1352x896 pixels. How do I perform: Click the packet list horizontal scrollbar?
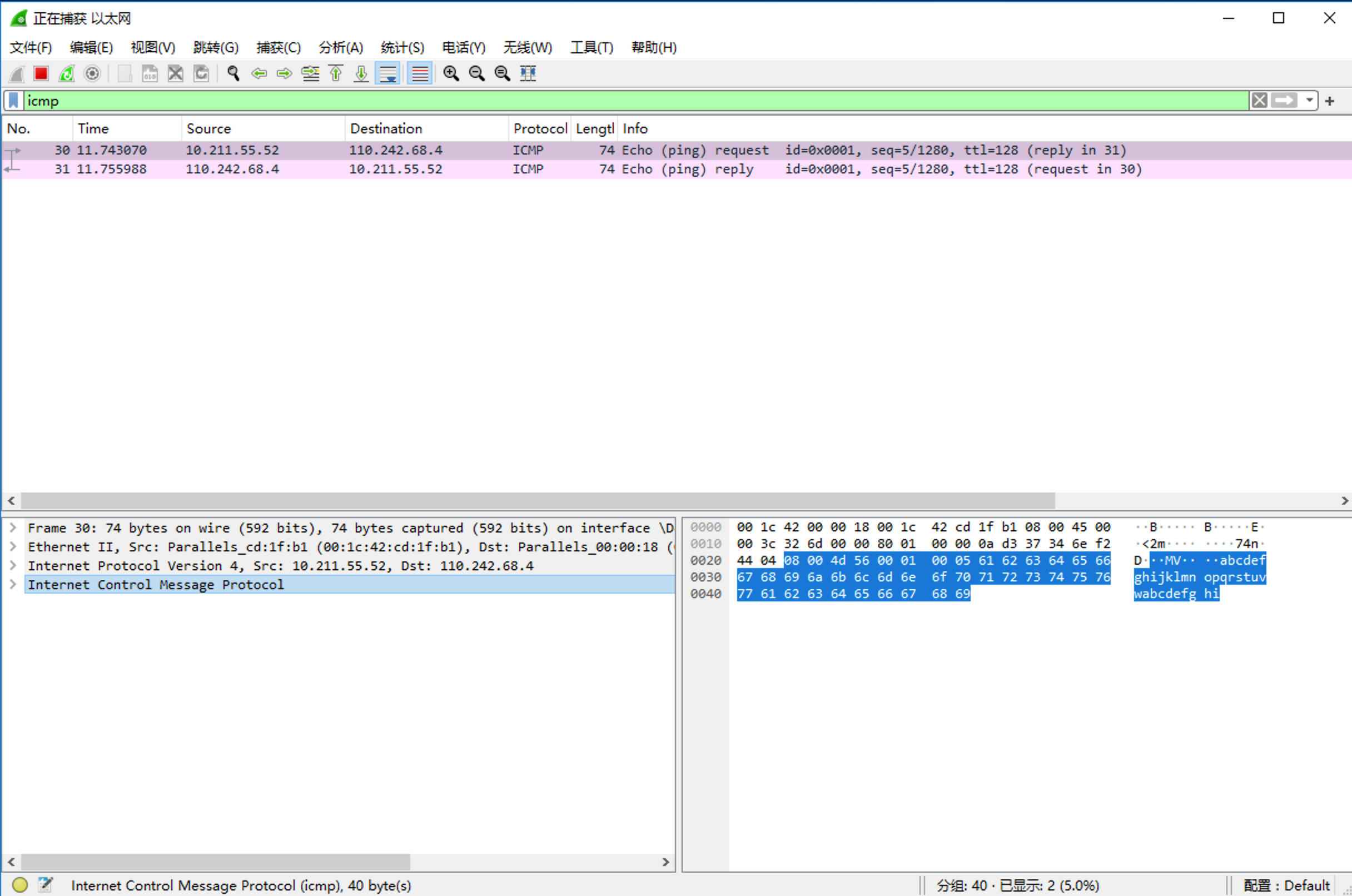537,501
